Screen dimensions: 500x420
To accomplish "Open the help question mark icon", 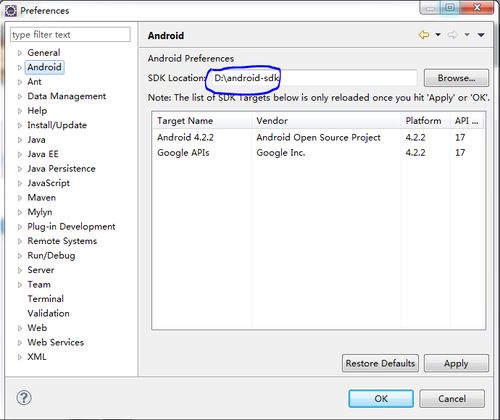I will 24,397.
